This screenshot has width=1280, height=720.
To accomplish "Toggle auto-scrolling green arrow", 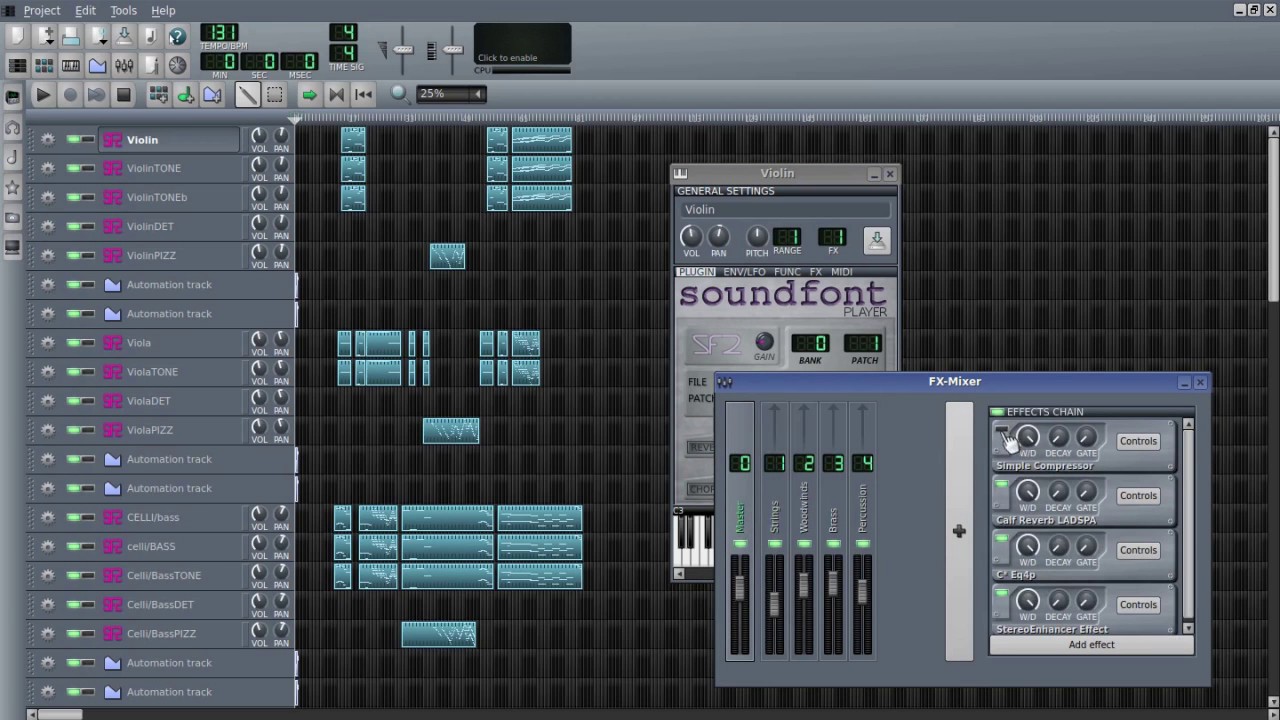I will pos(309,95).
